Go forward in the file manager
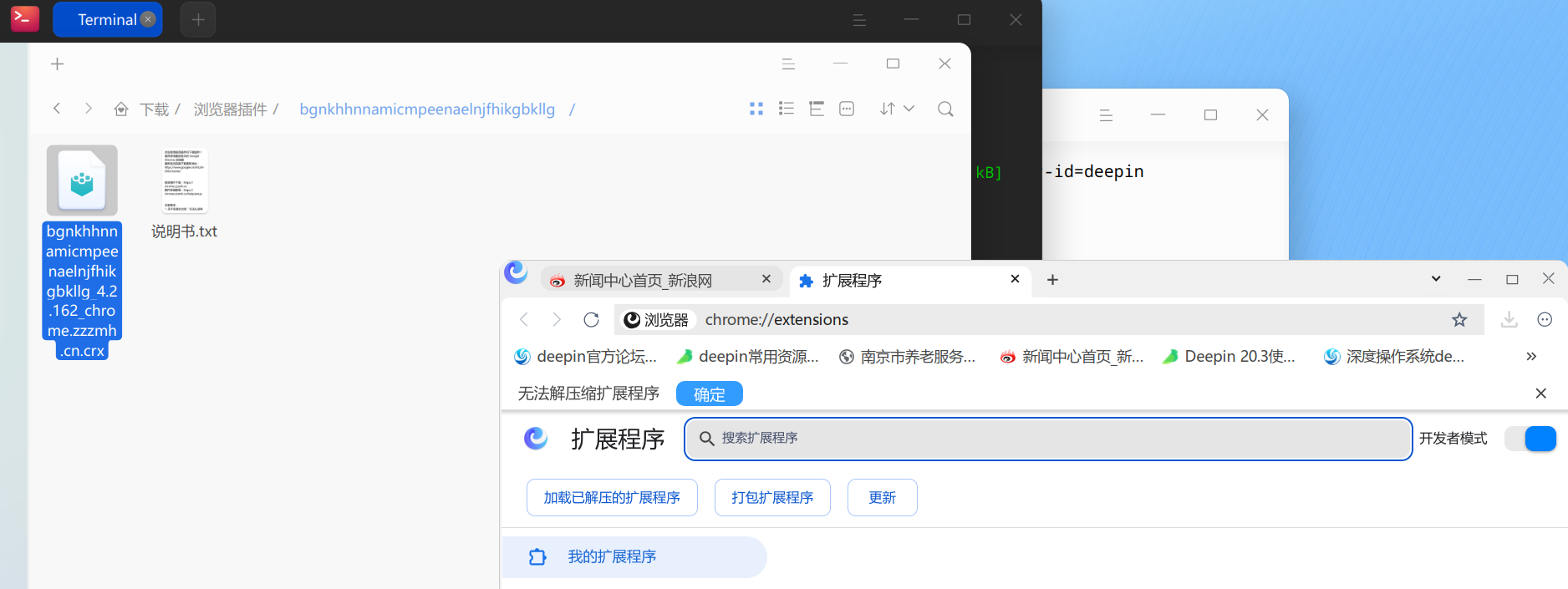1568x589 pixels. pos(88,109)
